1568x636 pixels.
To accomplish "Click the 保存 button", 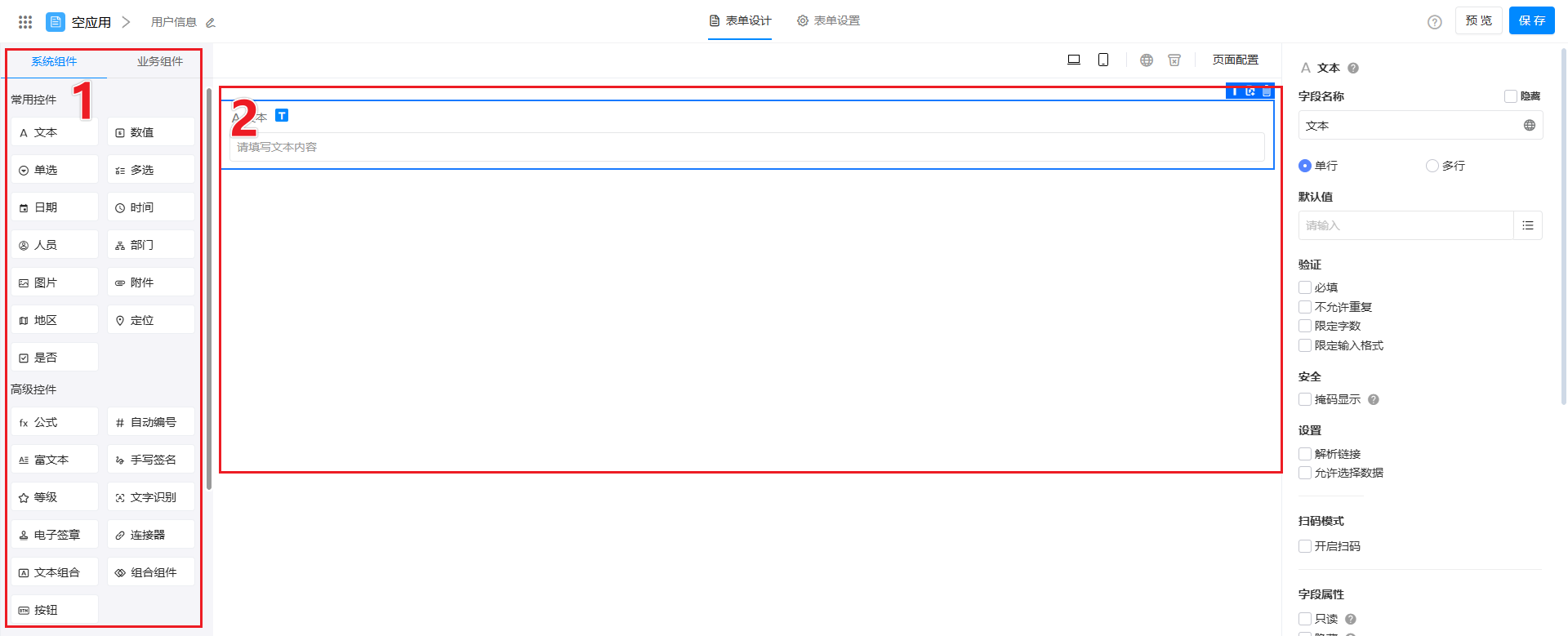I will (1531, 20).
